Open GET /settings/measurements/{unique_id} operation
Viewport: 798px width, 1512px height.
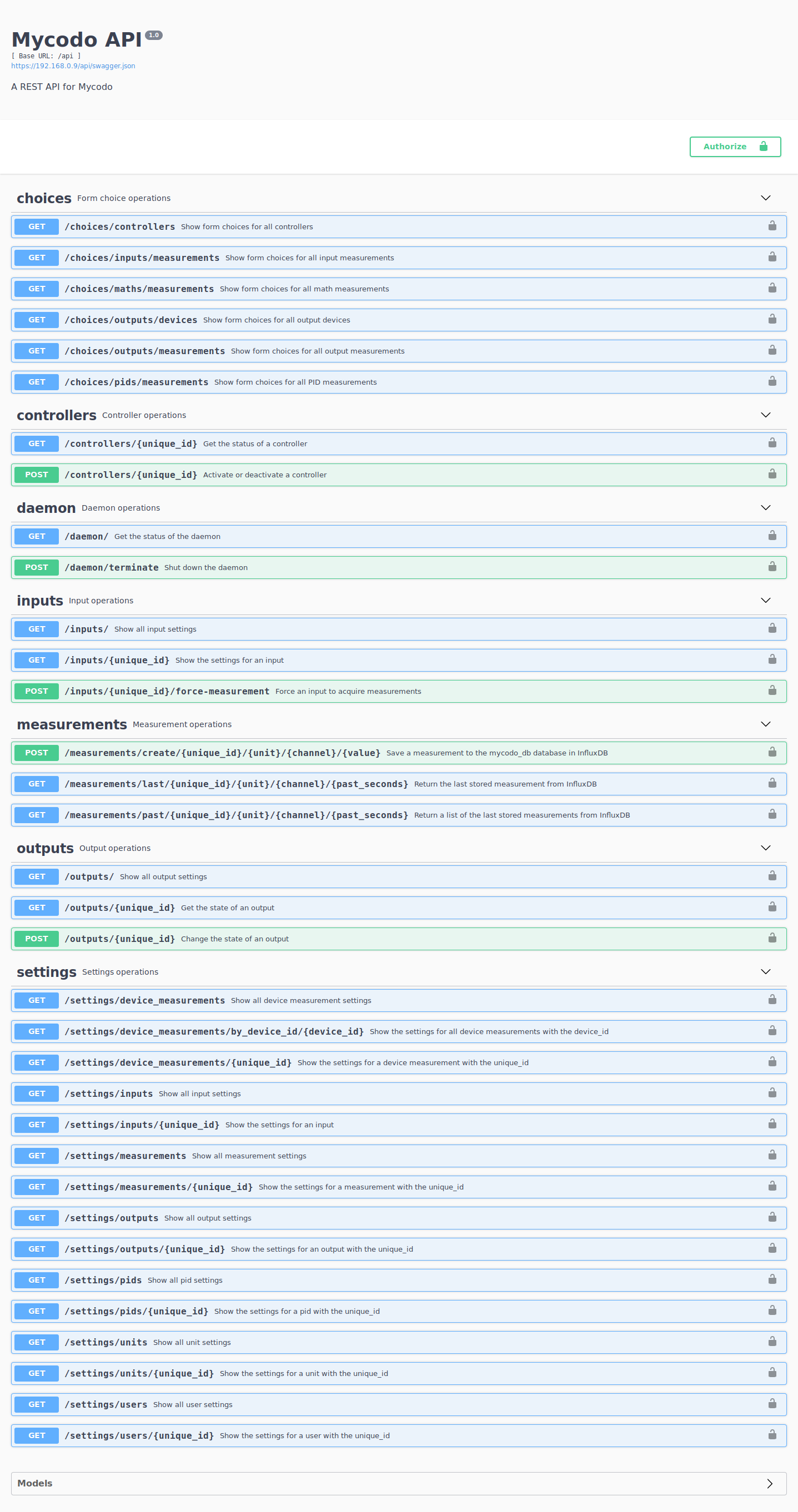(x=399, y=1187)
